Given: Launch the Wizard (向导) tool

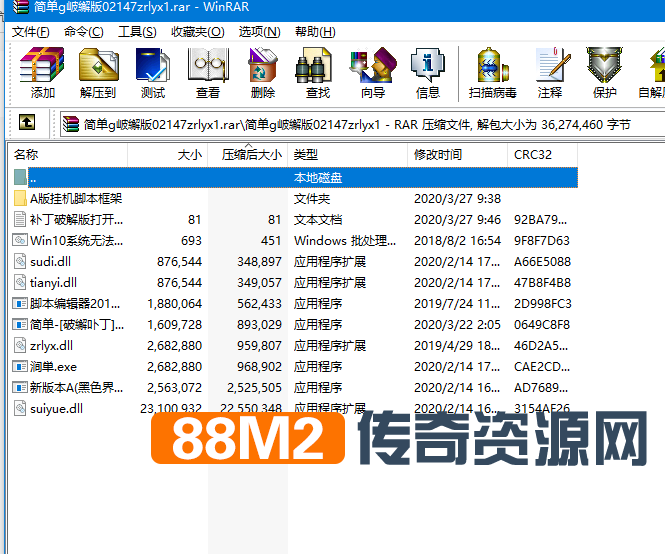Looking at the screenshot, I should pos(373,65).
